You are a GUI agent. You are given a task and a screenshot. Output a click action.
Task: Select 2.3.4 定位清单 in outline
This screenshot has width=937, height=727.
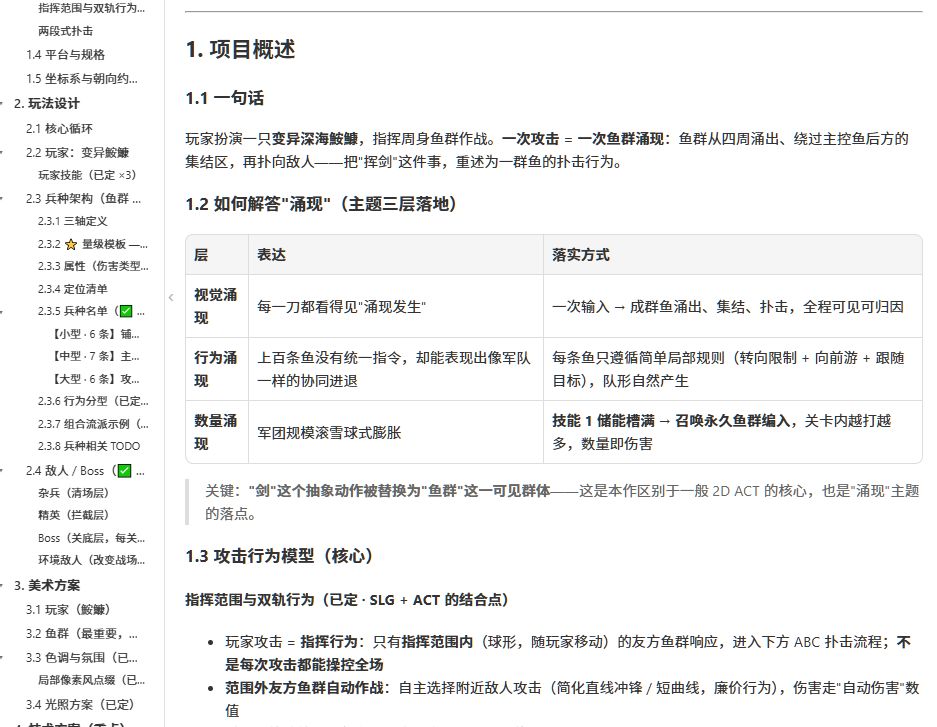point(72,289)
